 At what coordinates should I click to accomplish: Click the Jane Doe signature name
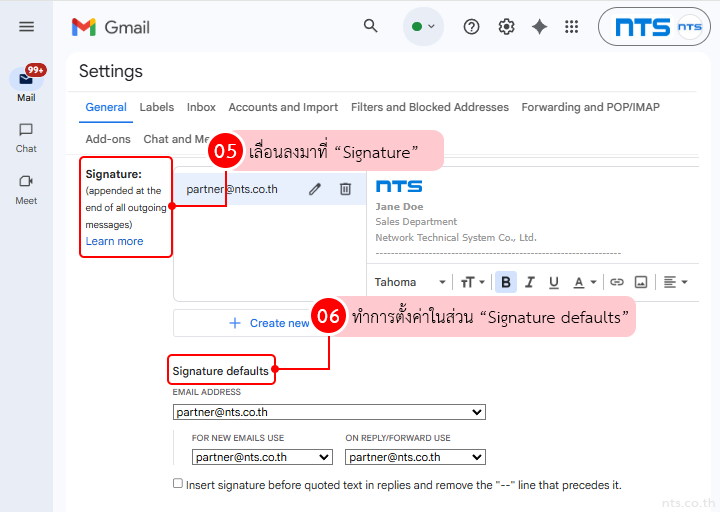pyautogui.click(x=399, y=207)
